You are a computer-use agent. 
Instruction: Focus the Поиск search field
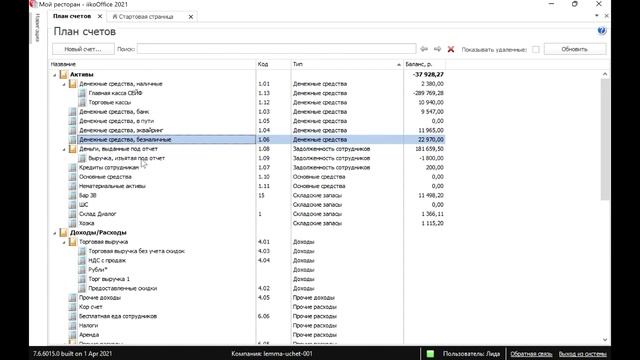click(x=277, y=49)
